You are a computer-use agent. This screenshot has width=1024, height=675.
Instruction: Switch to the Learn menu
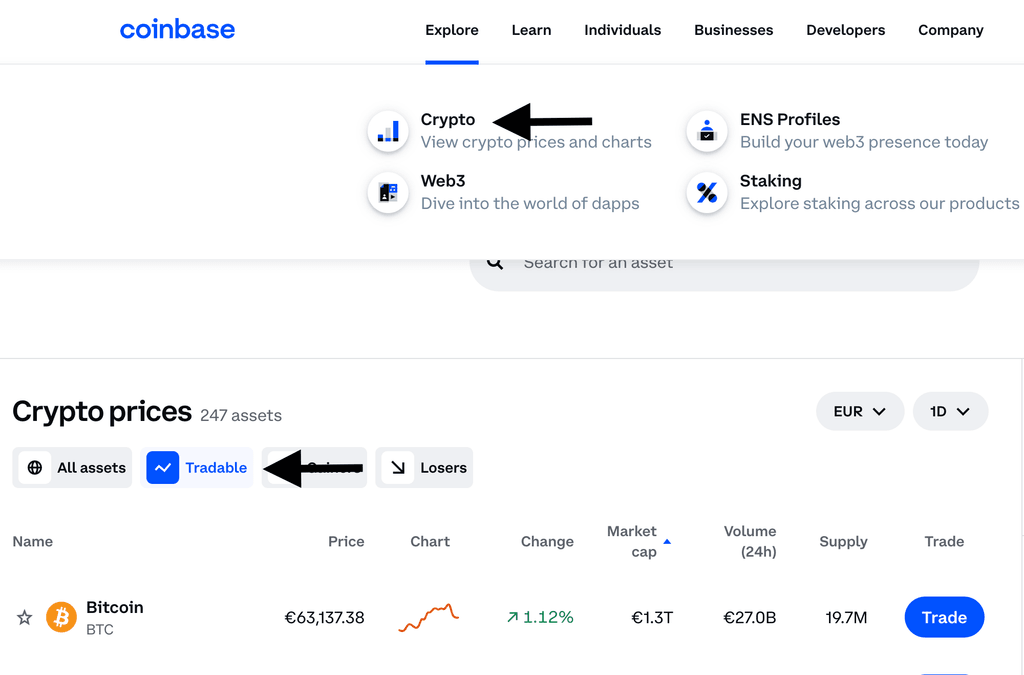point(531,30)
